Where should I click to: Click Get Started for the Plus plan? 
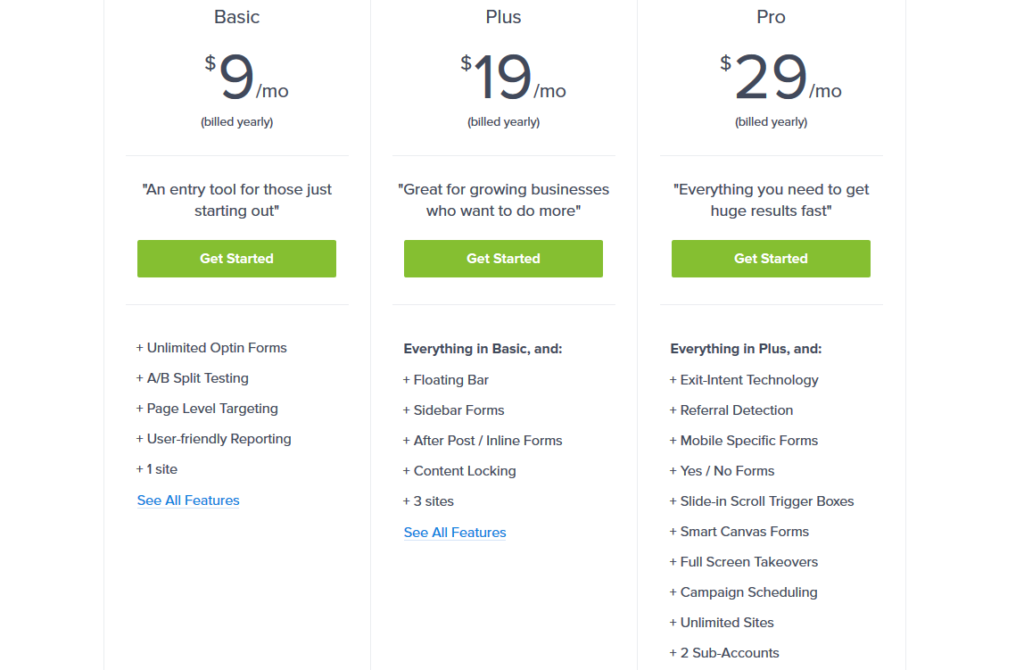point(503,258)
